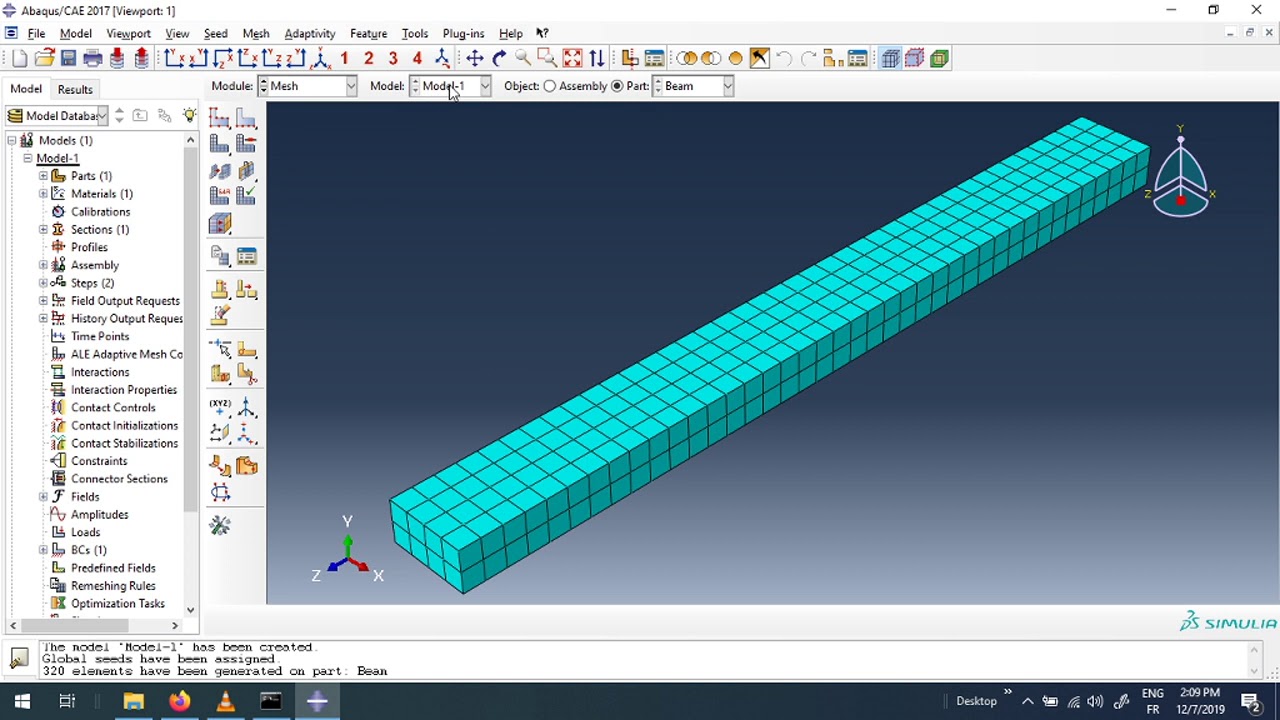1280x720 pixels.
Task: Expand the Steps (2) tree node
Action: coord(44,283)
